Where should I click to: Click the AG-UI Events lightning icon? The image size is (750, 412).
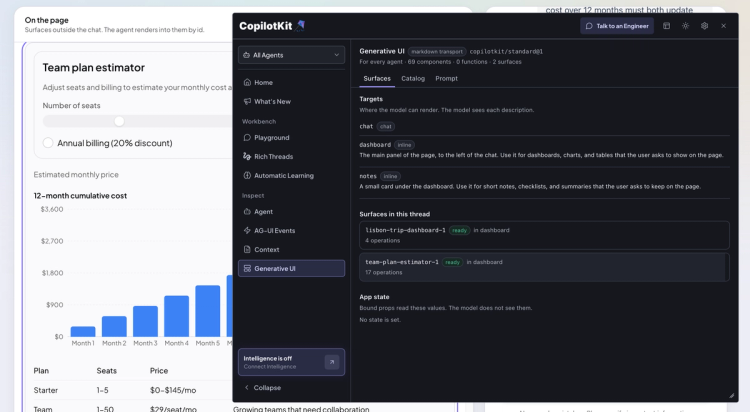[247, 231]
